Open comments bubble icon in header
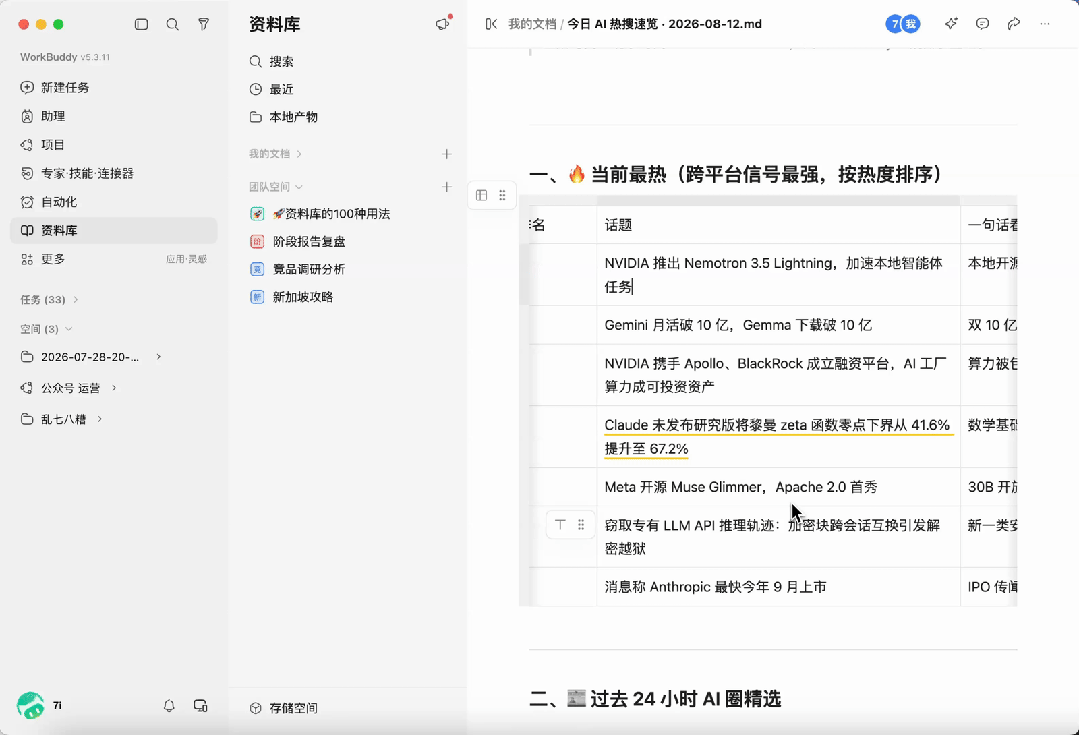The width and height of the screenshot is (1079, 735). click(983, 23)
